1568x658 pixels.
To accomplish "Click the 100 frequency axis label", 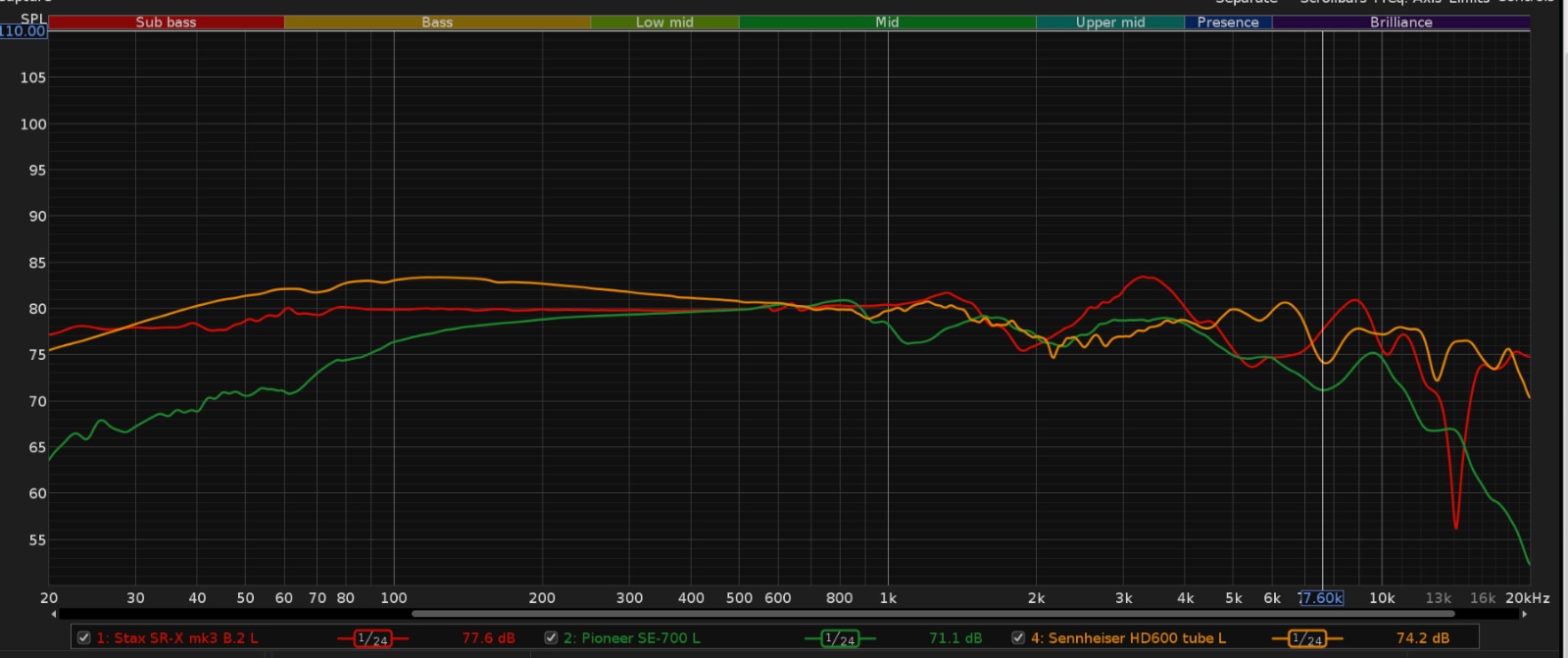I will tap(394, 598).
